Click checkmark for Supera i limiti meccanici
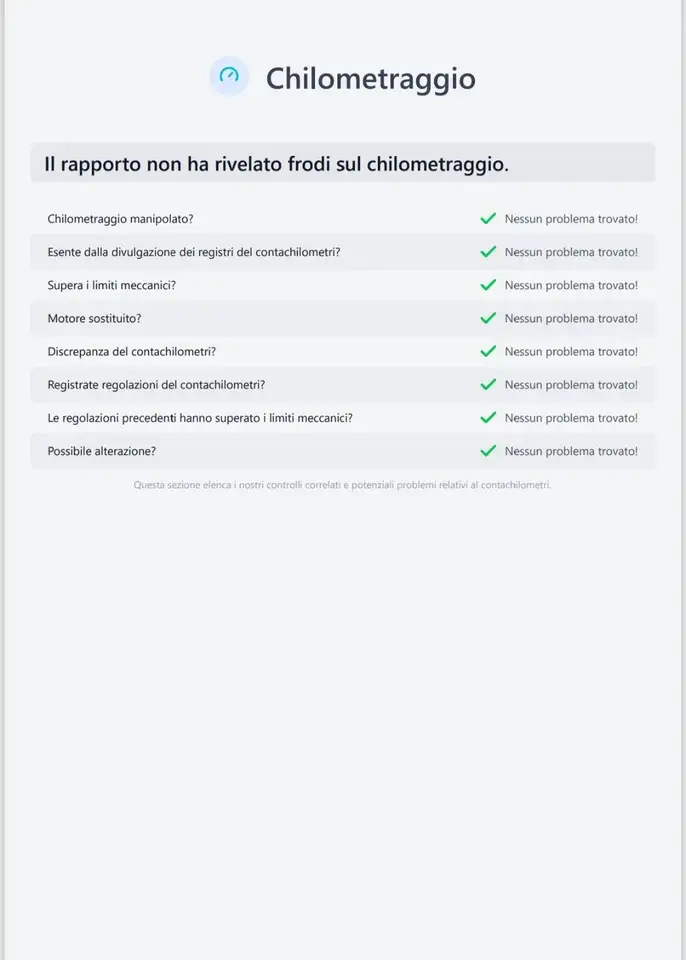Screen dimensions: 686x960 pyautogui.click(x=488, y=285)
